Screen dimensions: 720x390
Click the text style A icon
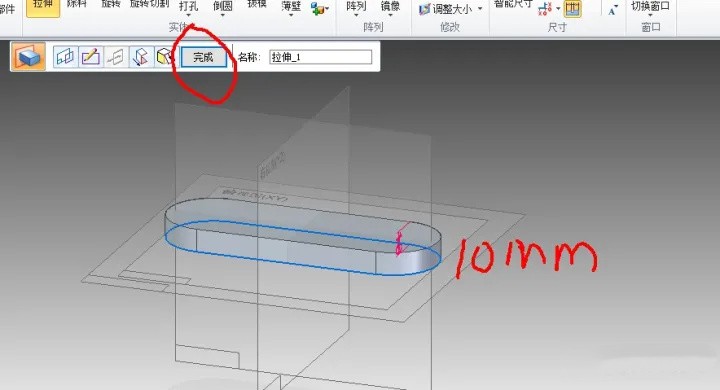[612, 10]
